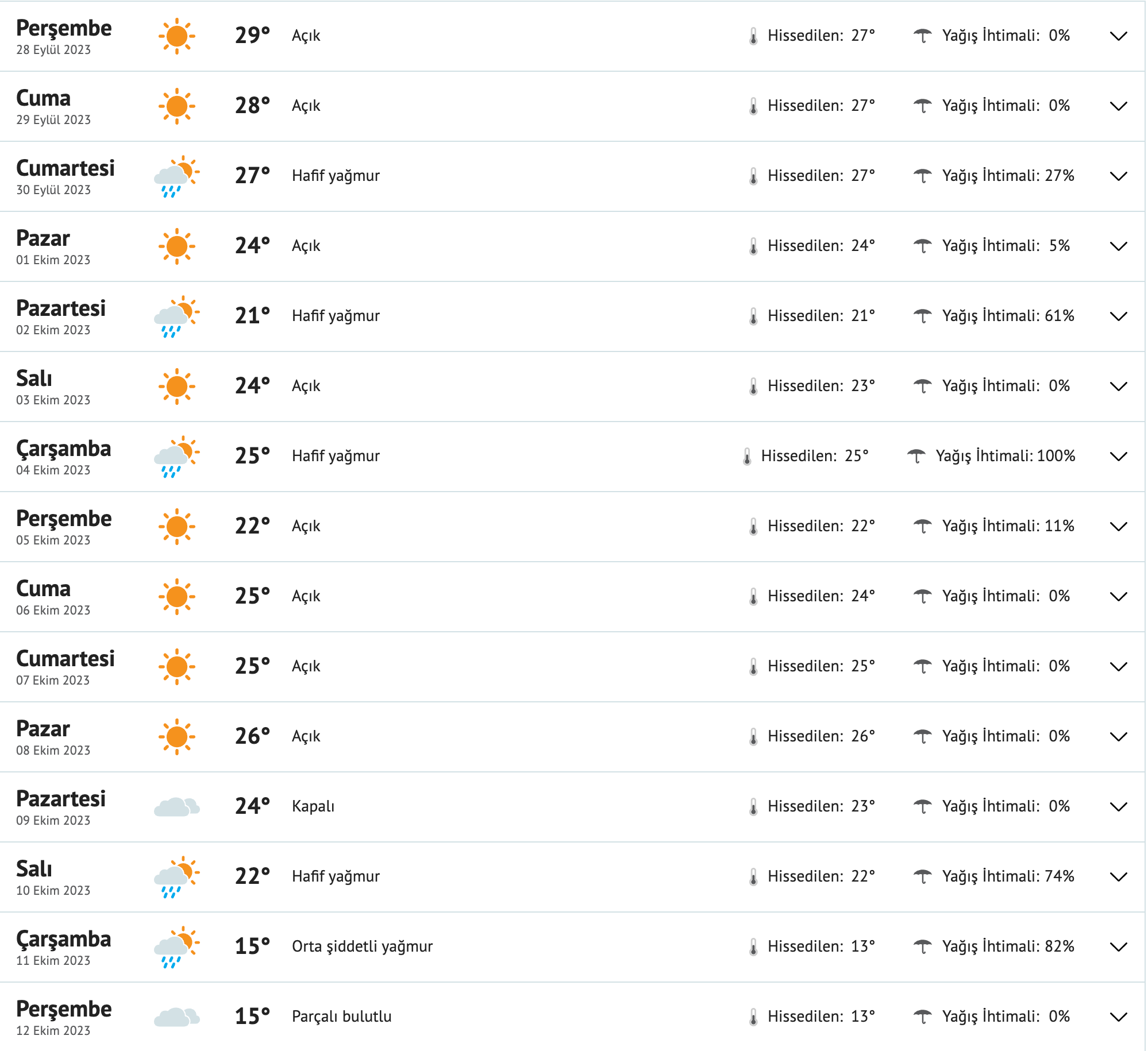Expand the Çarşamba 04 Ekim details
Viewport: 1148px width, 1051px height.
tap(1118, 455)
